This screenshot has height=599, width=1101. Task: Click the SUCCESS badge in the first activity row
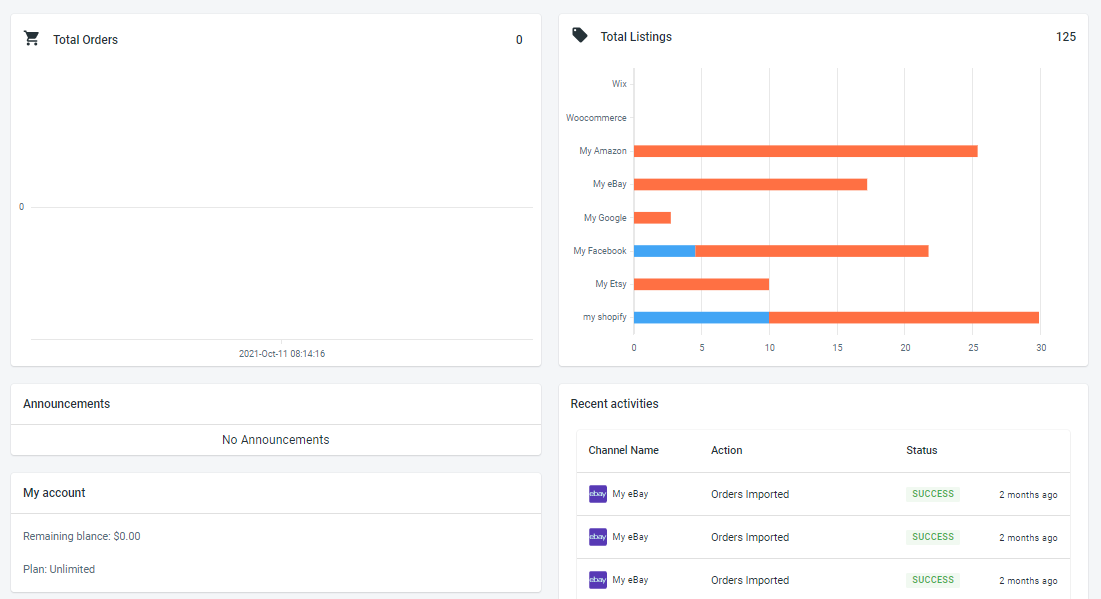coord(932,494)
